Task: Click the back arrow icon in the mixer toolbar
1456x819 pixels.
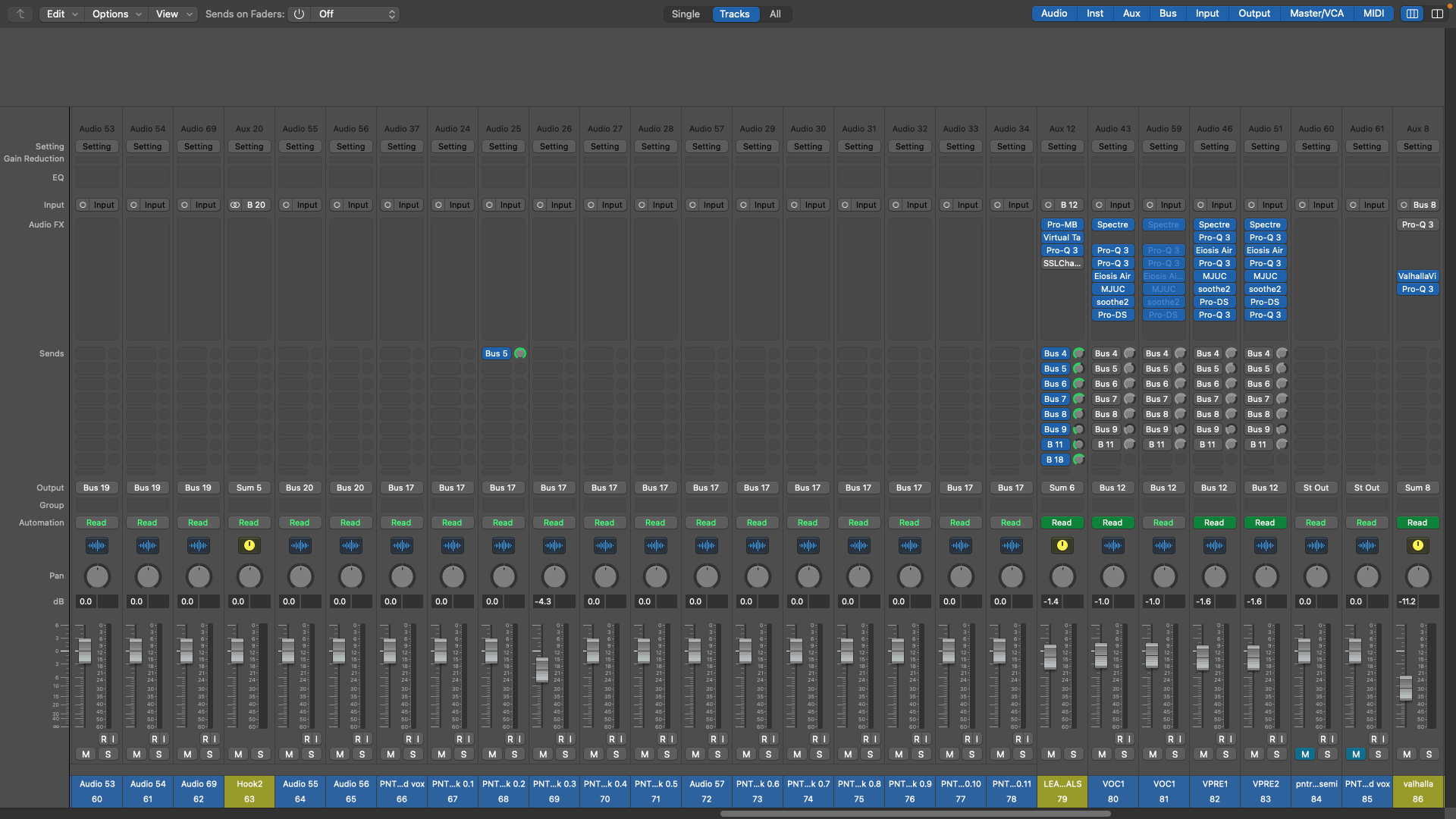Action: click(20, 14)
